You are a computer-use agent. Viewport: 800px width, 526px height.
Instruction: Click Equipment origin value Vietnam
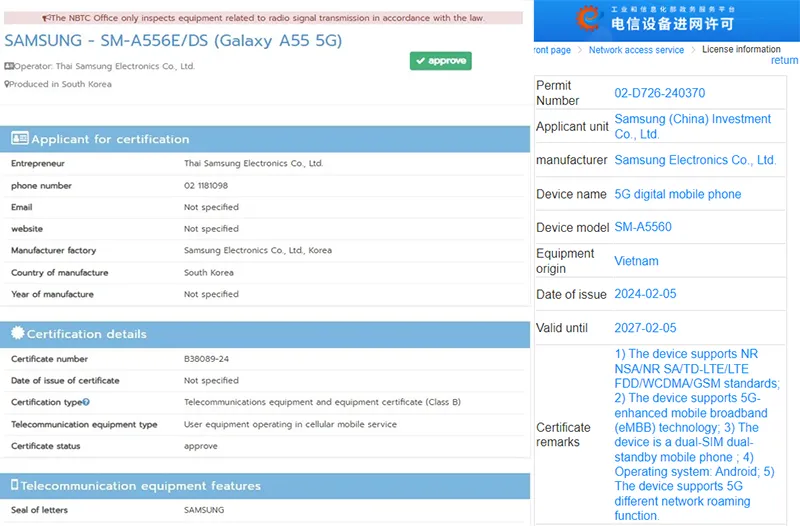636,261
